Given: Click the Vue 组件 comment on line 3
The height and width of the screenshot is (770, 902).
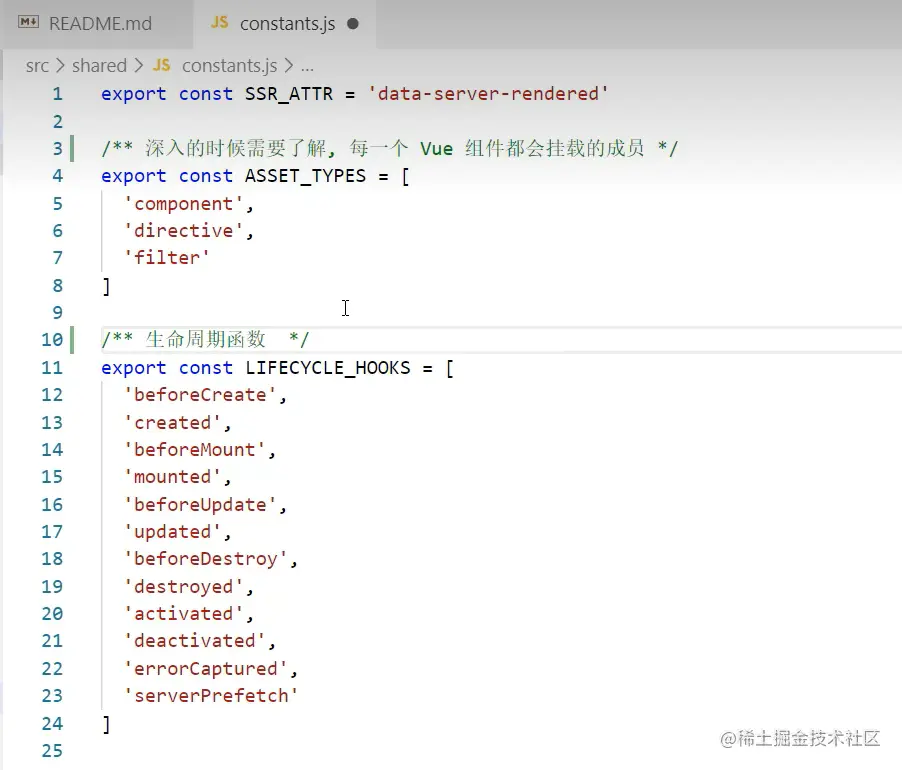Looking at the screenshot, I should coord(390,148).
